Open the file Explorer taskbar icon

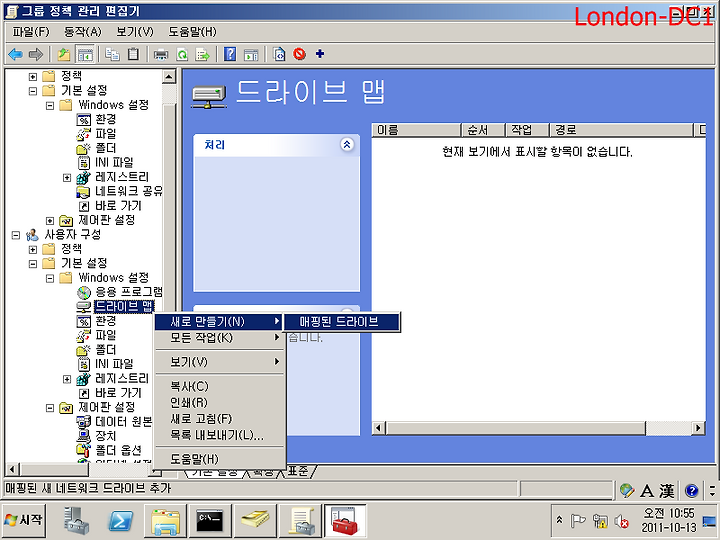click(165, 521)
